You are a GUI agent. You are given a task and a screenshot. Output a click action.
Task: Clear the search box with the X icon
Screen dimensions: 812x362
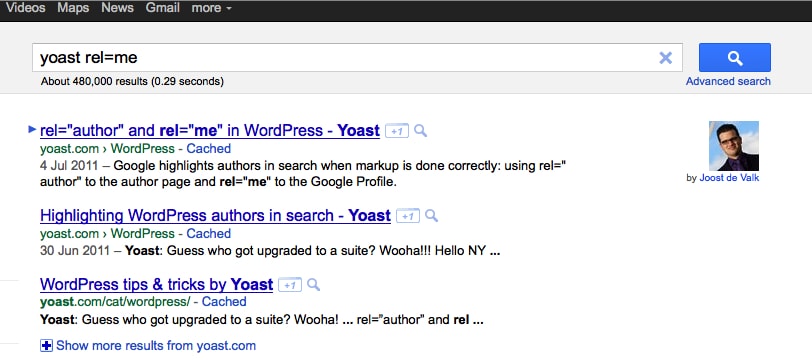665,58
